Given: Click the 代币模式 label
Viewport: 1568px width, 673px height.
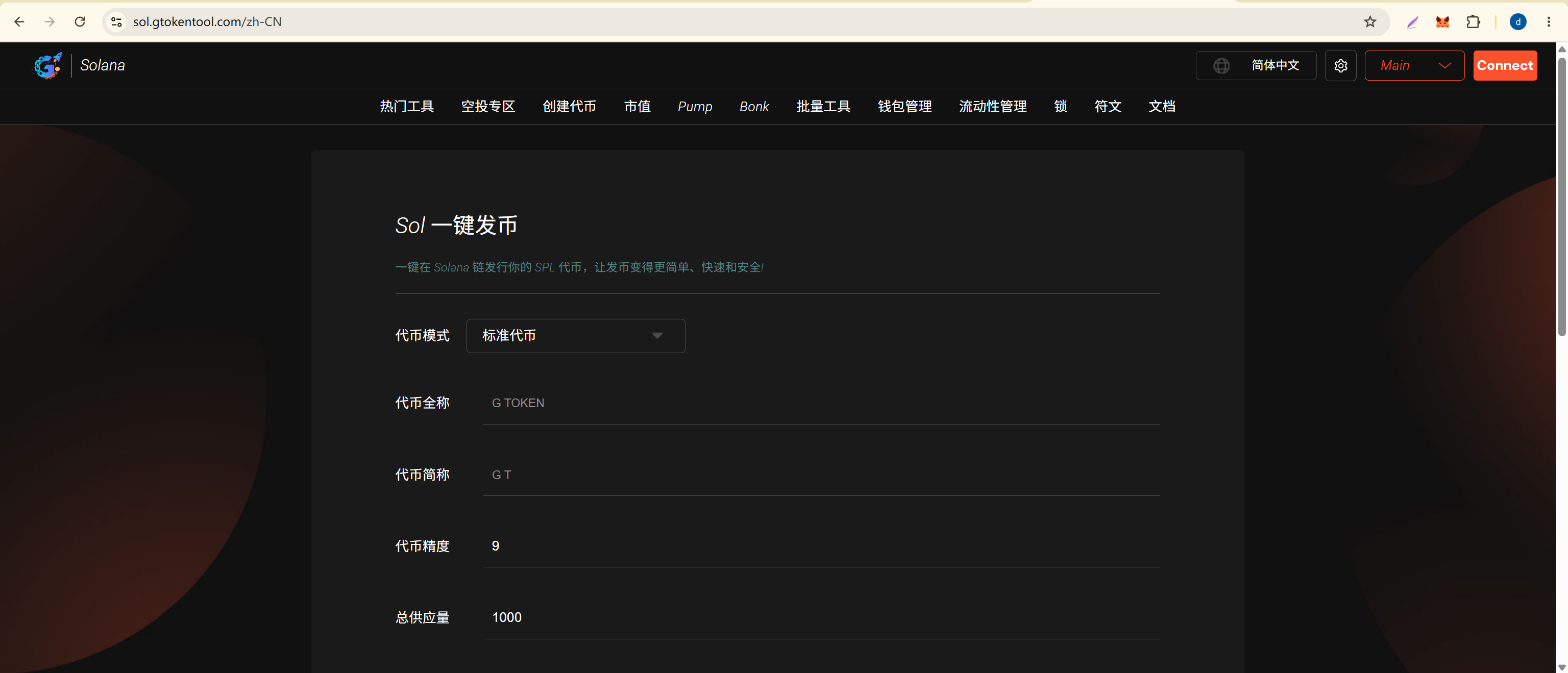Looking at the screenshot, I should coord(422,336).
